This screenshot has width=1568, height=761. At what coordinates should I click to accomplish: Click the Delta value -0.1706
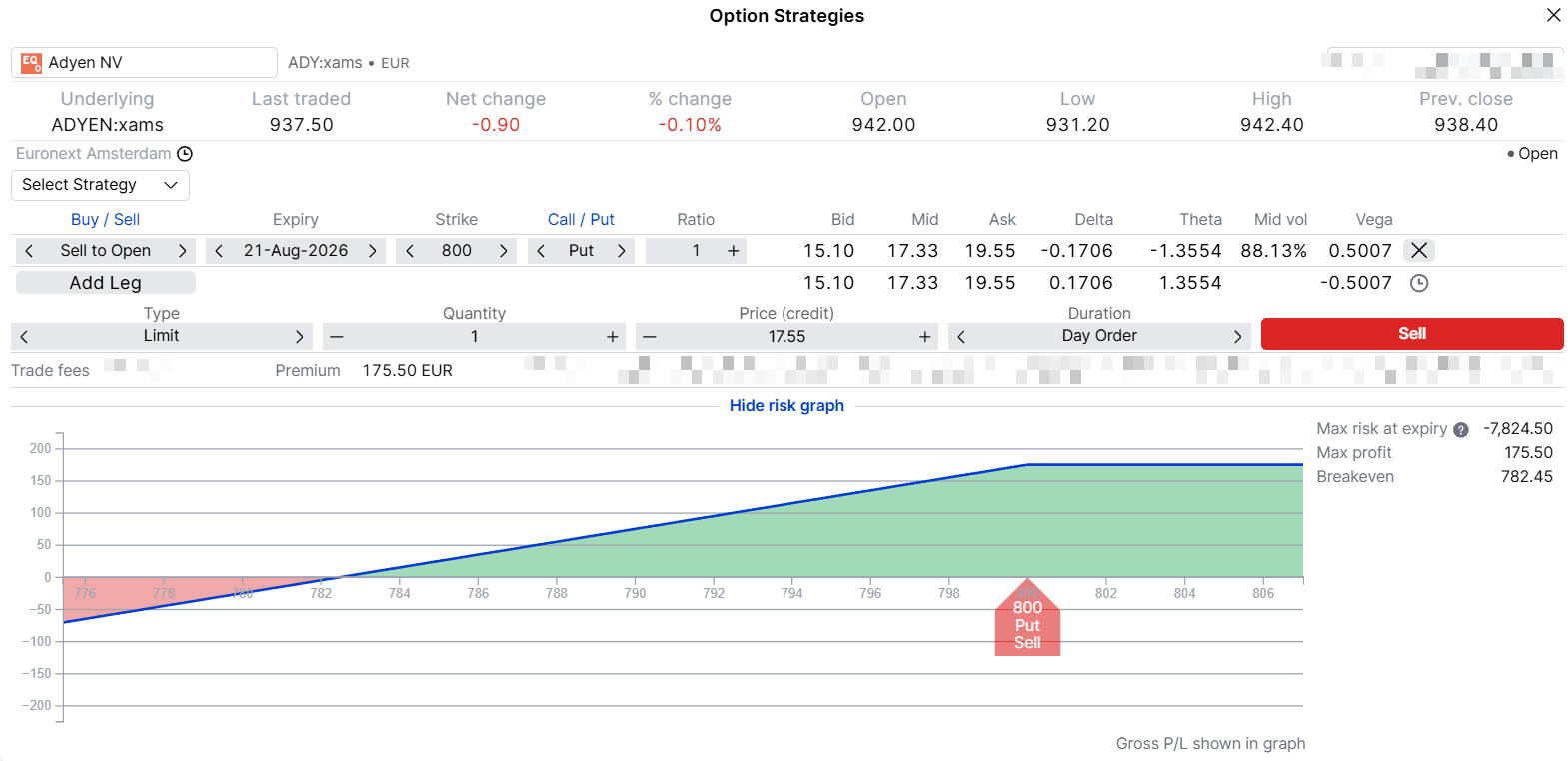coord(1076,251)
